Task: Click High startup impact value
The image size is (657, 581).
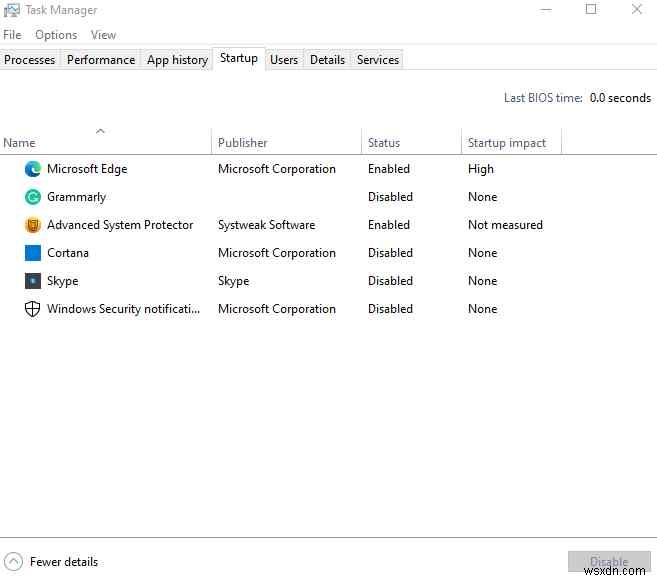Action: 481,169
